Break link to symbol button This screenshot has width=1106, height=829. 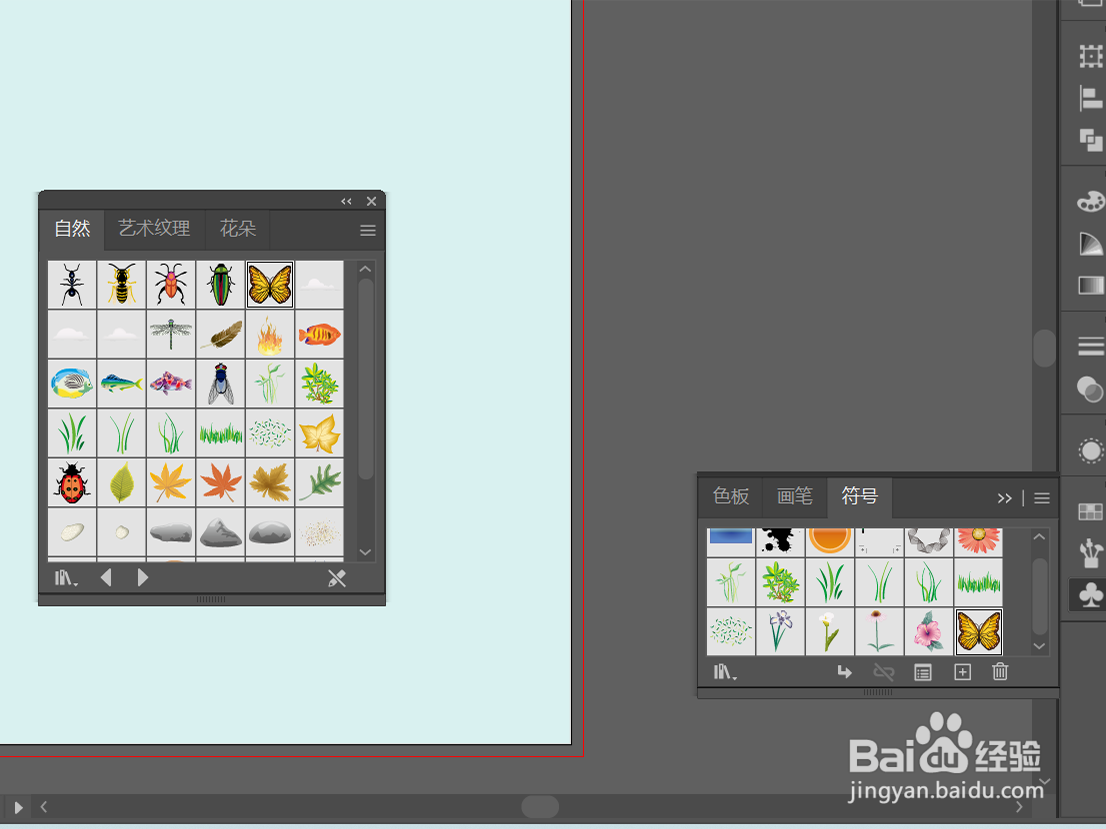[x=884, y=672]
